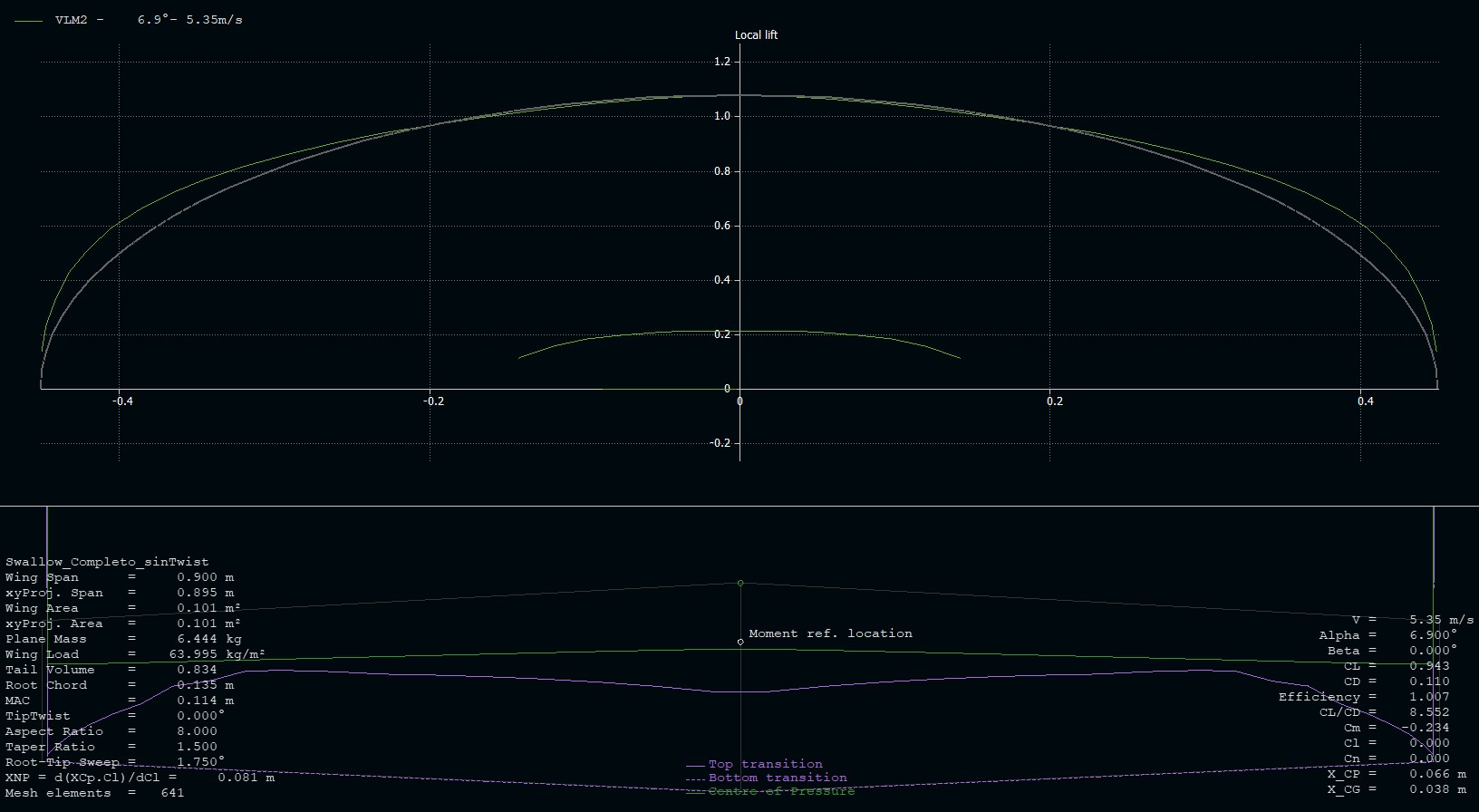Click the Alpha value 6.900° readout
Image resolution: width=1479 pixels, height=812 pixels.
click(1433, 635)
